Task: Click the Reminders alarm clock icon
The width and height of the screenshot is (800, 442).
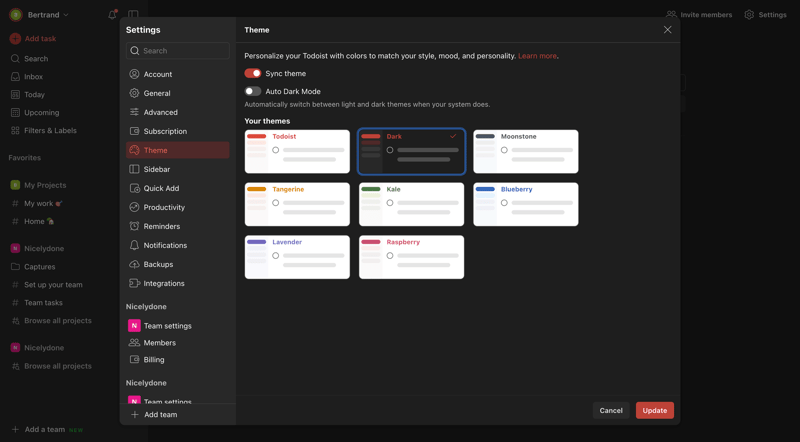Action: tap(134, 226)
